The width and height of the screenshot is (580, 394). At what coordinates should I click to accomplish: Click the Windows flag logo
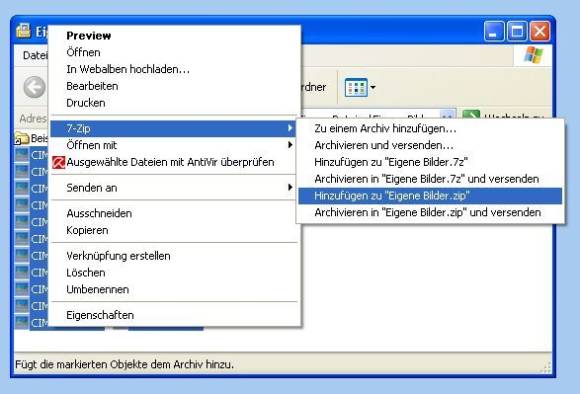pos(533,55)
